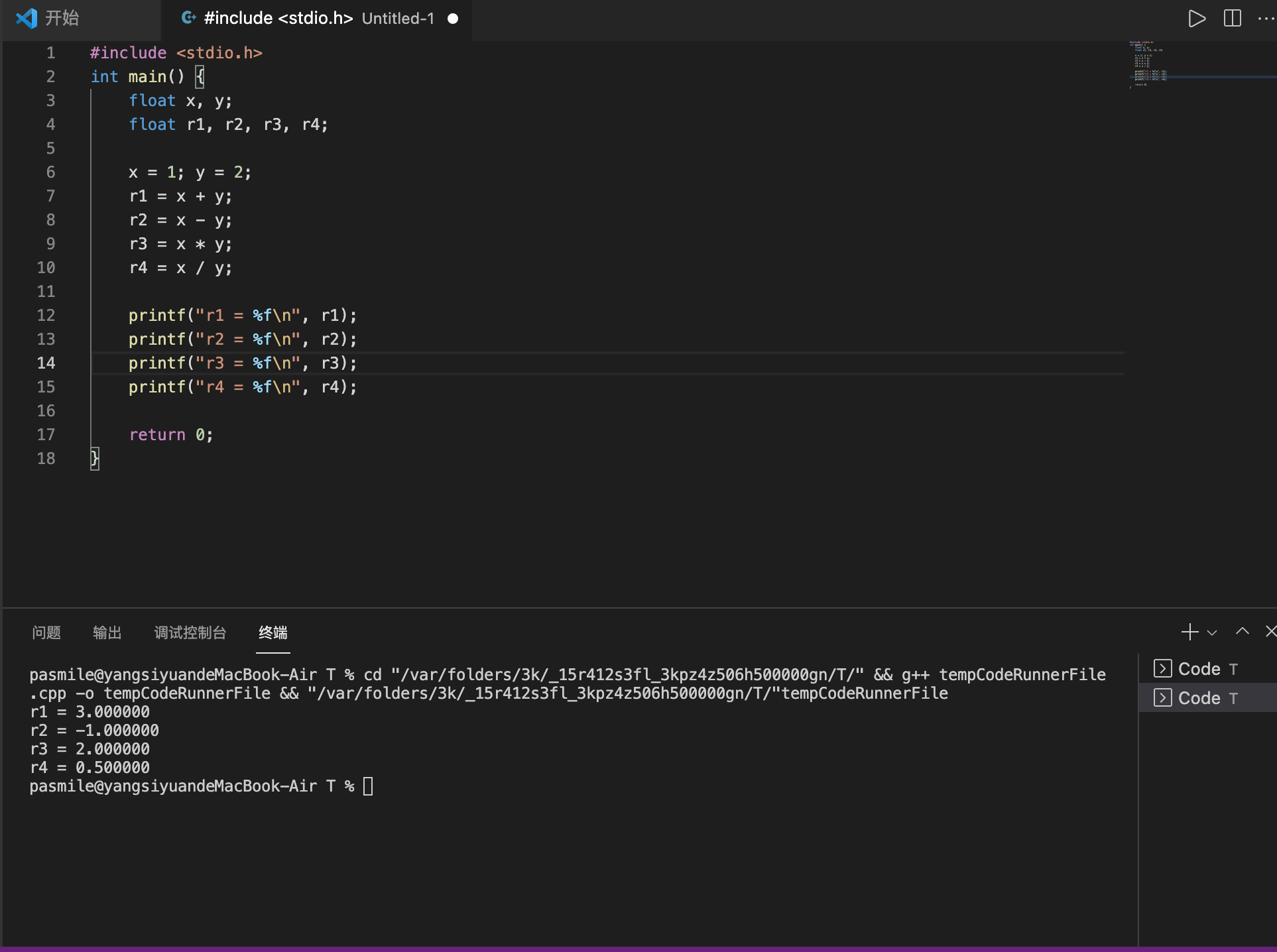Select the first Code terminal entry
The height and width of the screenshot is (952, 1277).
click(1199, 669)
